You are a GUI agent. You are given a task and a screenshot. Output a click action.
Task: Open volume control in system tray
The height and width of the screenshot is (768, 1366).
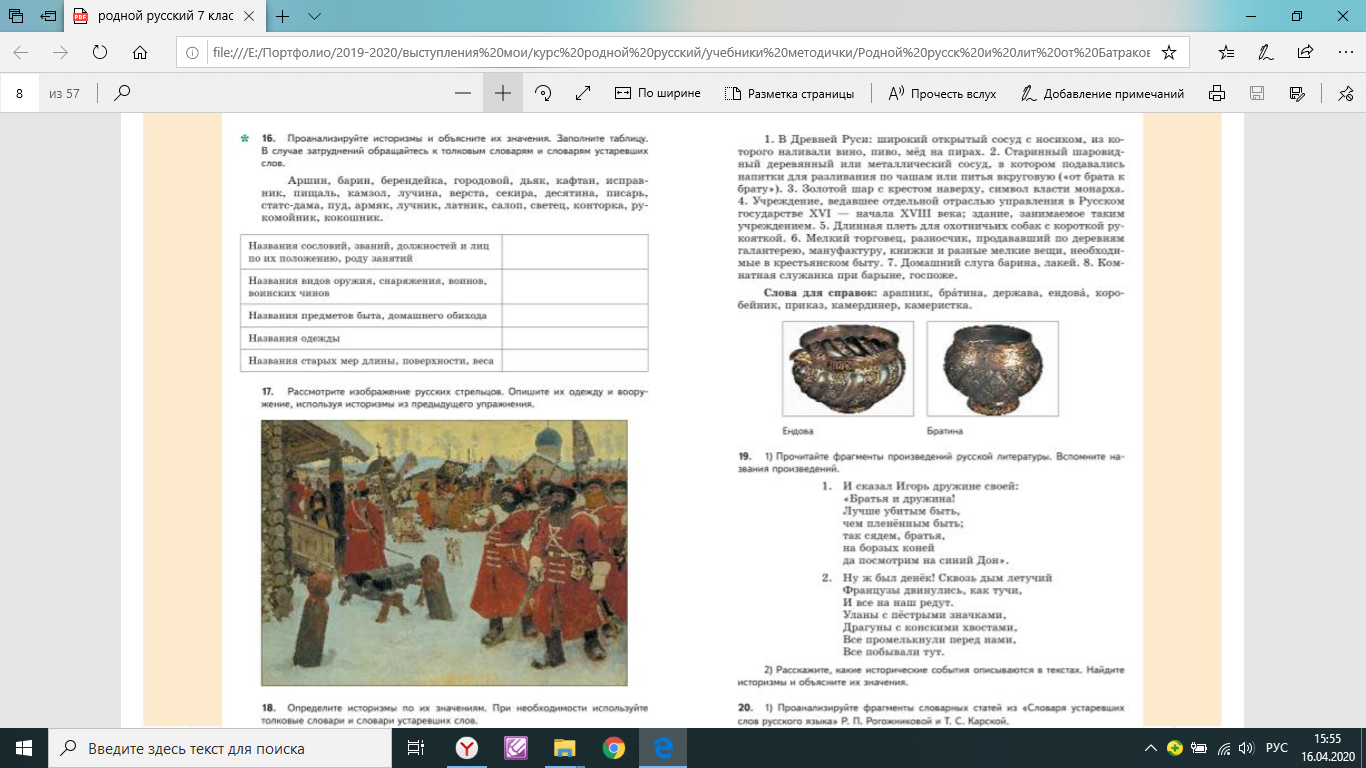click(x=1245, y=748)
